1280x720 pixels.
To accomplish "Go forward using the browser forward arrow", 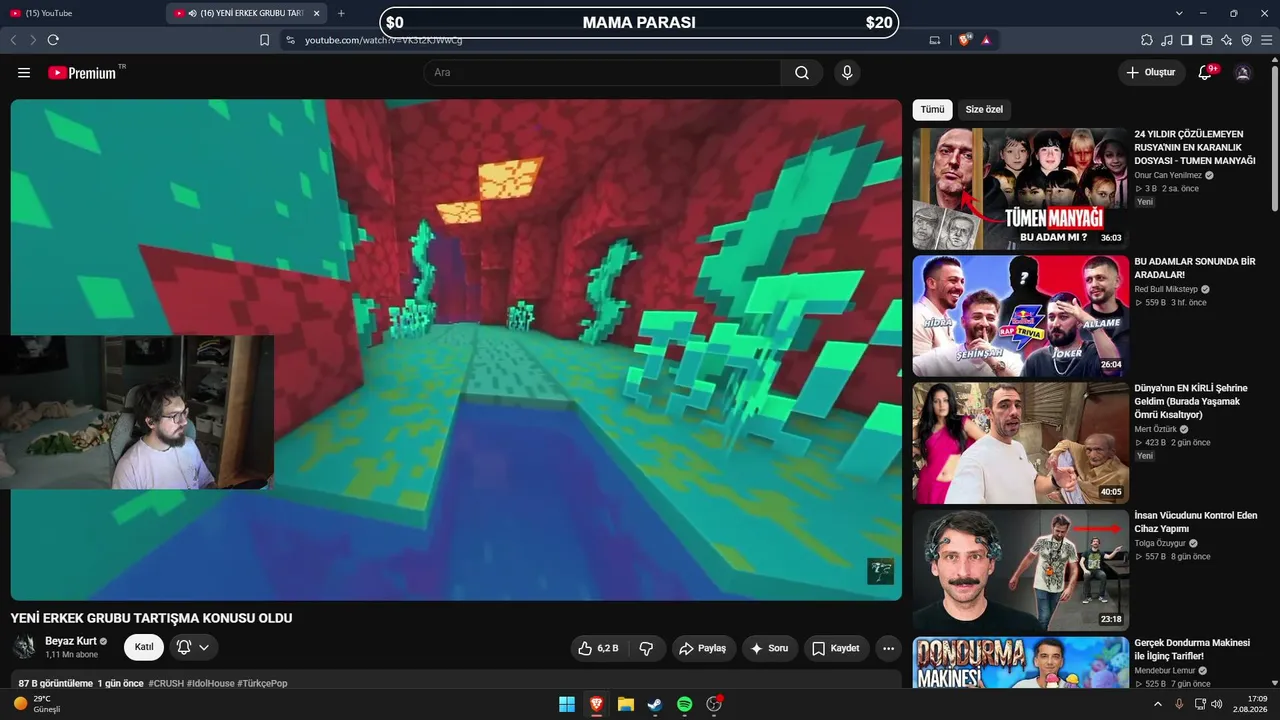I will click(33, 40).
